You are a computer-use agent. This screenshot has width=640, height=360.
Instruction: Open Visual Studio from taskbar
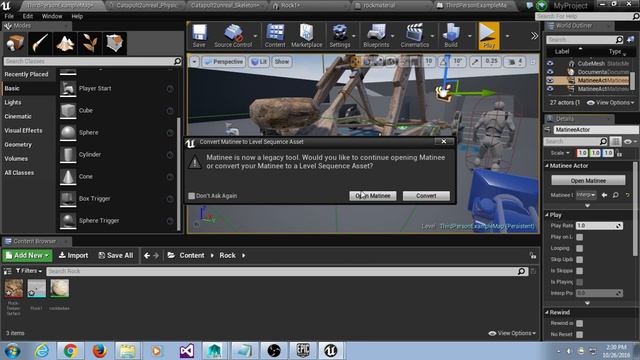[187, 351]
